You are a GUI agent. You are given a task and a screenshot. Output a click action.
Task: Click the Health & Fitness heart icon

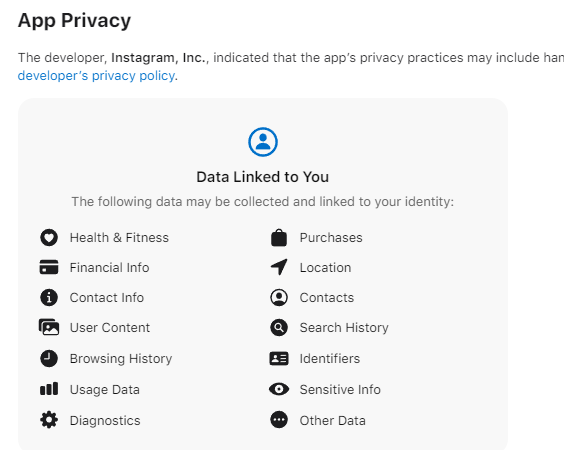49,237
